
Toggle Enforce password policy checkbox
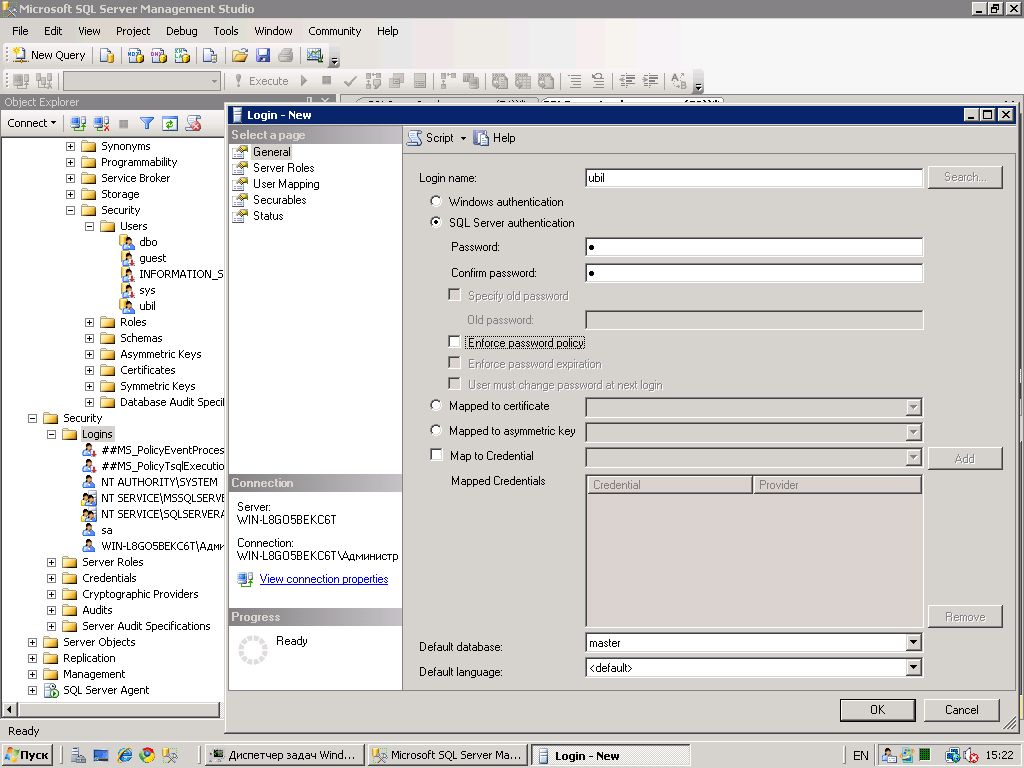455,342
